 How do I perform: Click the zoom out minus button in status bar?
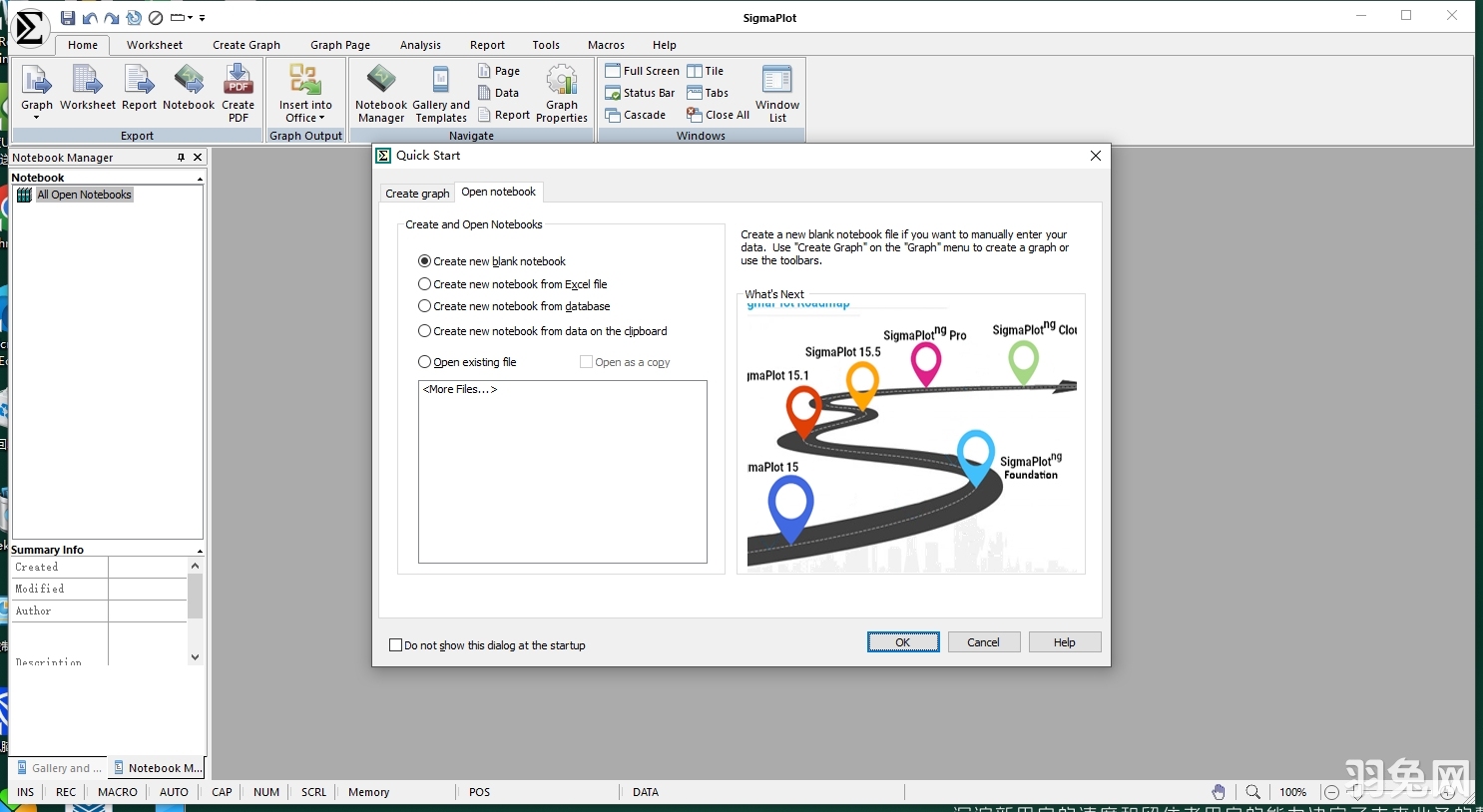(x=1331, y=792)
